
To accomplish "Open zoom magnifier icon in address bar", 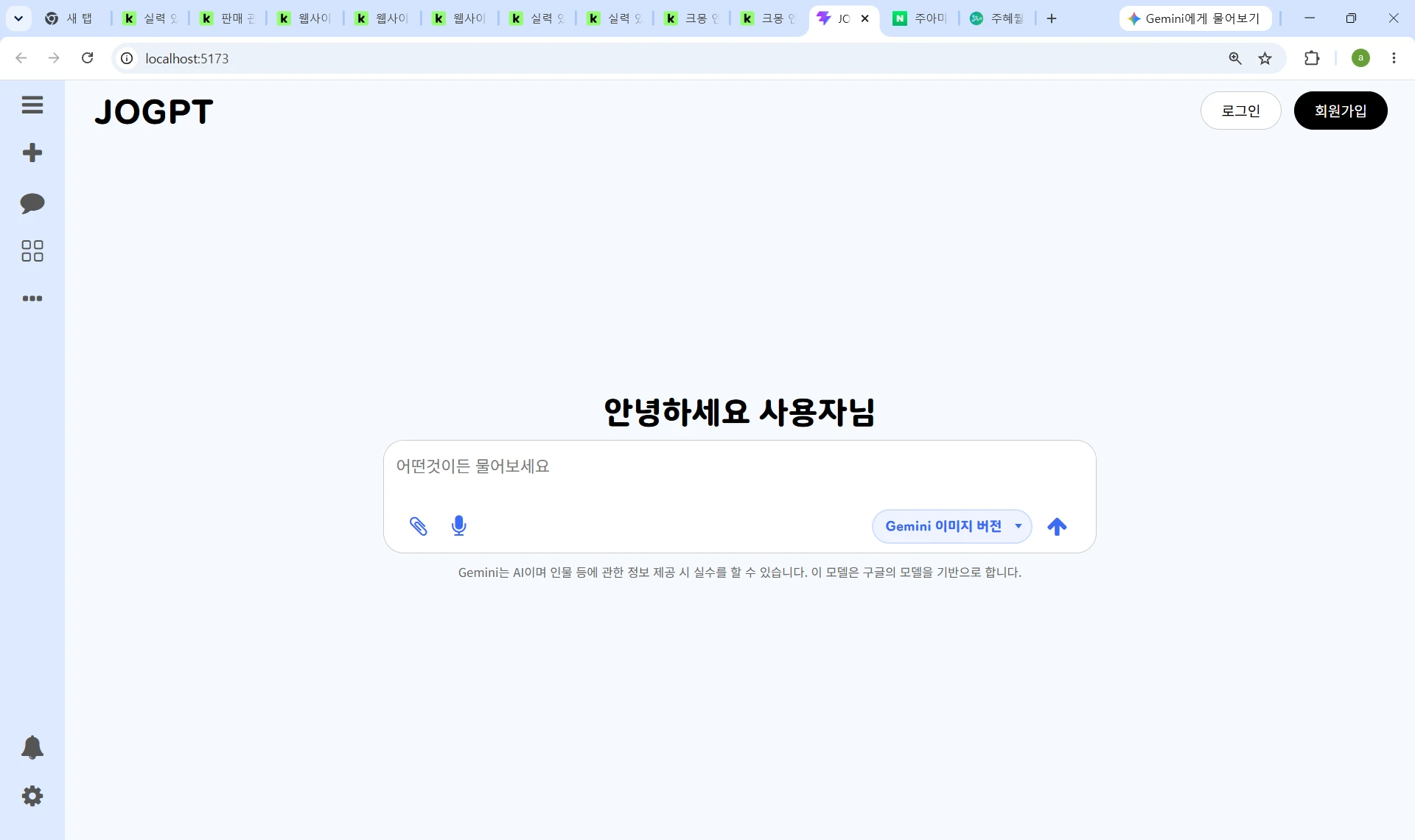I will pos(1236,58).
